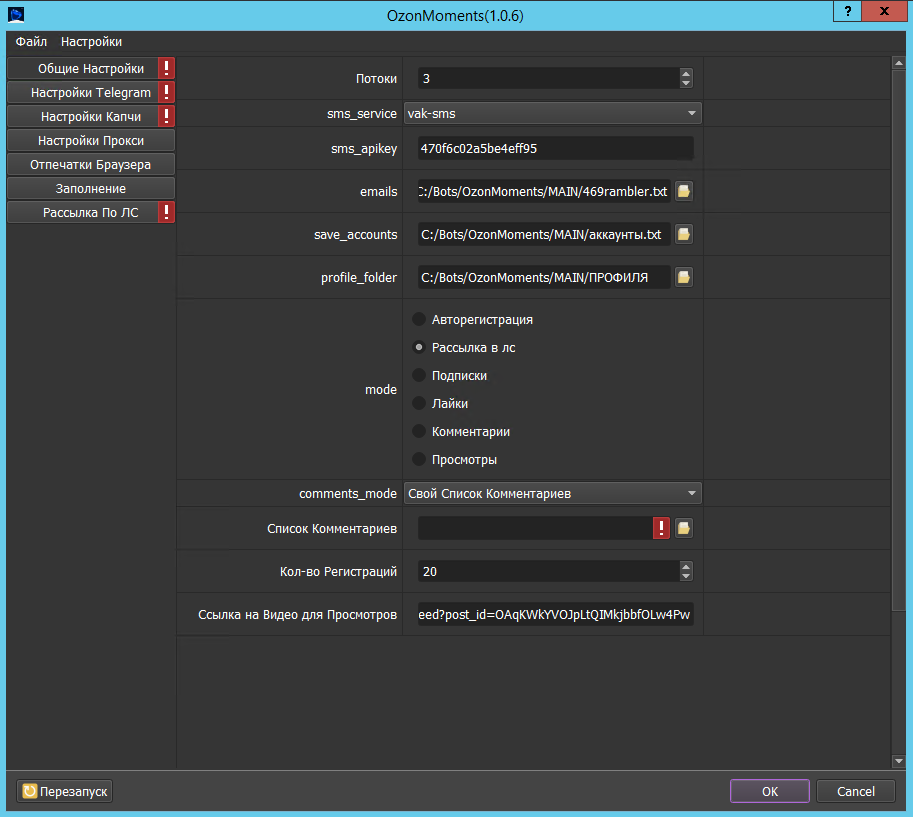Screen dimensions: 913x817
Task: Decrease Потоки value with down arrow
Action: point(686,83)
